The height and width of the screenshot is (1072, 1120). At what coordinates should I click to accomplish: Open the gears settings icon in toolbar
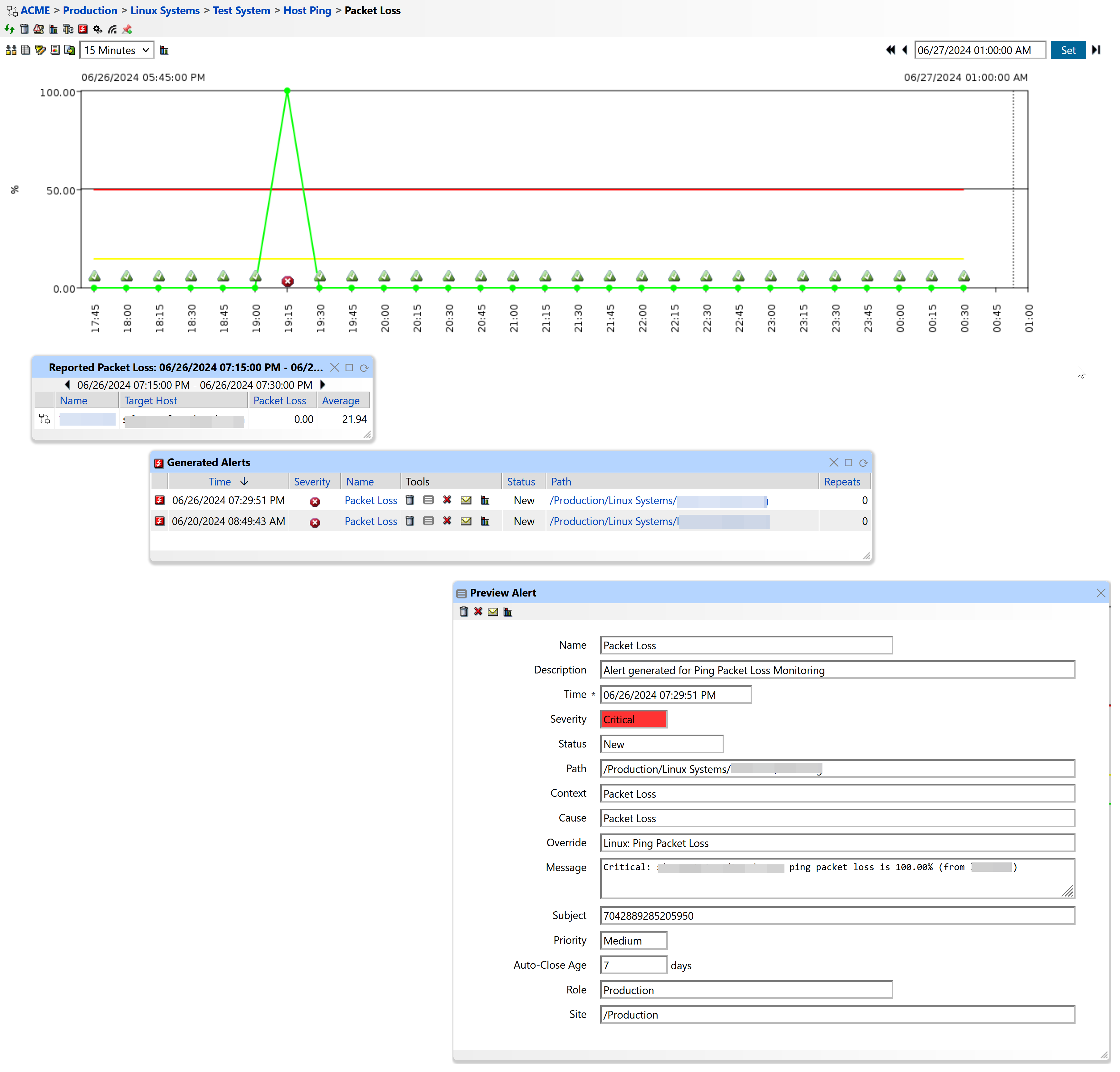pyautogui.click(x=98, y=29)
